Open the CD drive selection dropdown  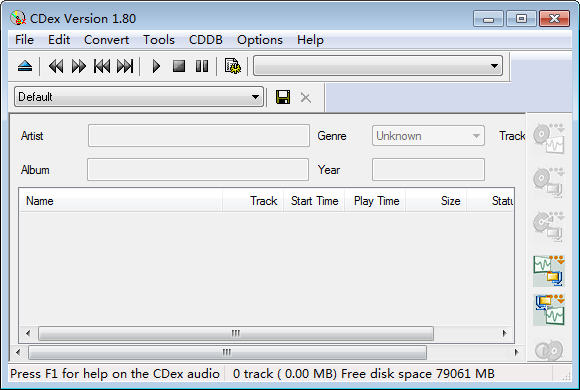[x=378, y=66]
